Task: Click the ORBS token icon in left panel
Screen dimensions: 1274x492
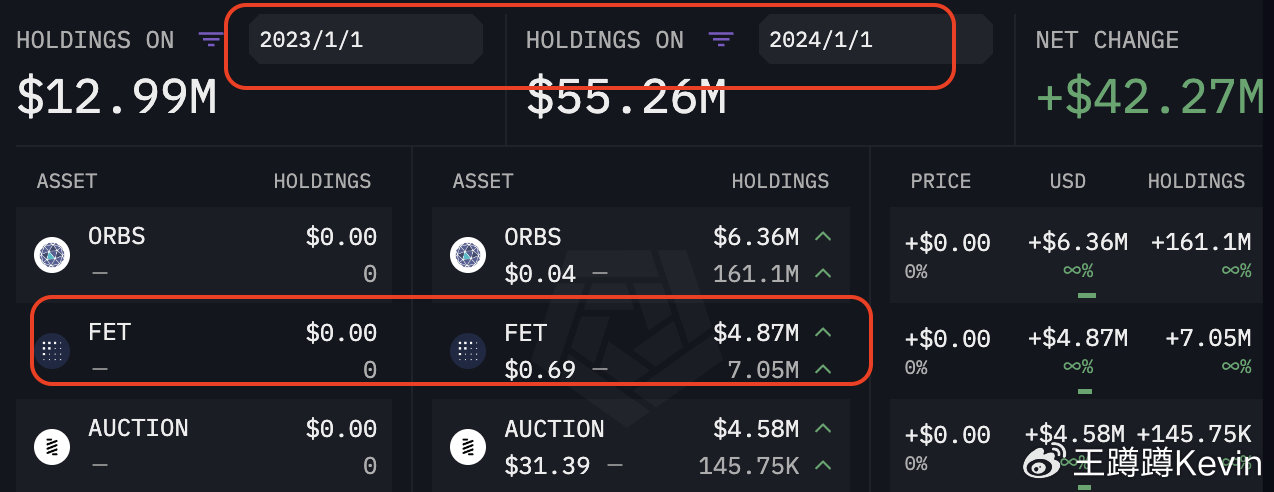Action: pos(51,255)
